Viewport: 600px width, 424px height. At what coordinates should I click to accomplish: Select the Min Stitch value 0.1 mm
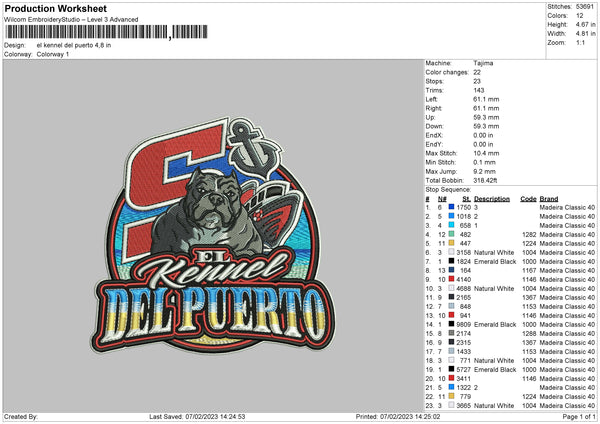click(484, 162)
